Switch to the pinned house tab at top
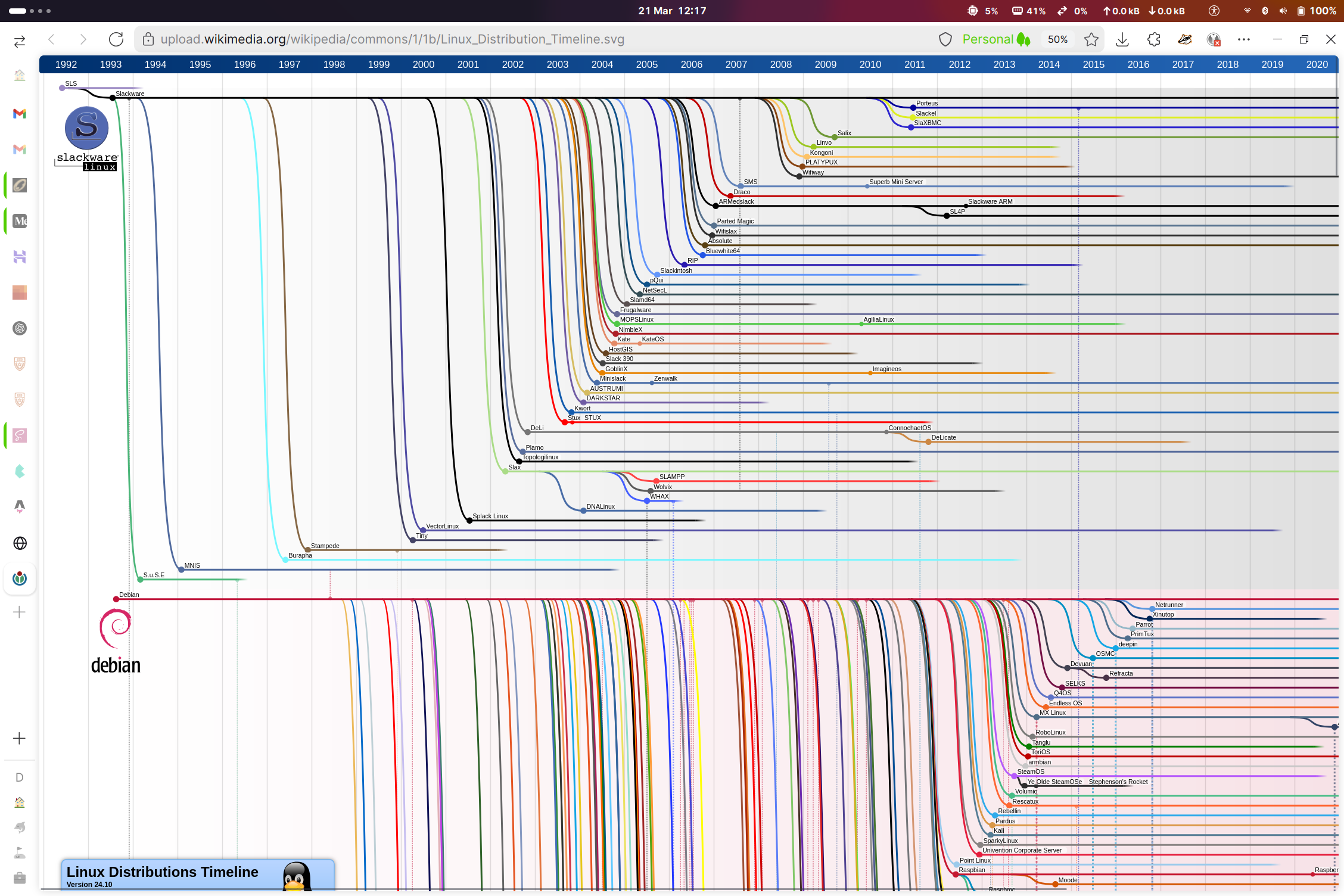 [20, 76]
